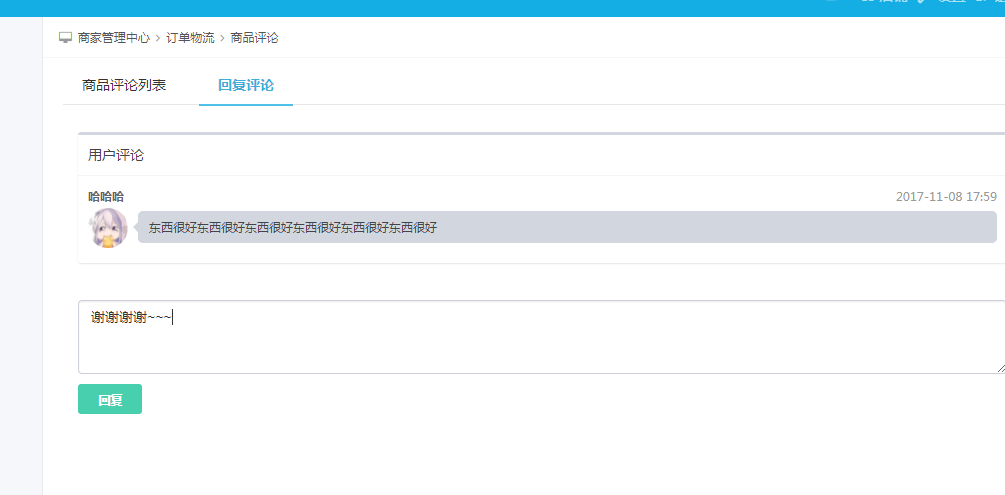Select the 回复评论 tab
This screenshot has width=1005, height=495.
[245, 86]
